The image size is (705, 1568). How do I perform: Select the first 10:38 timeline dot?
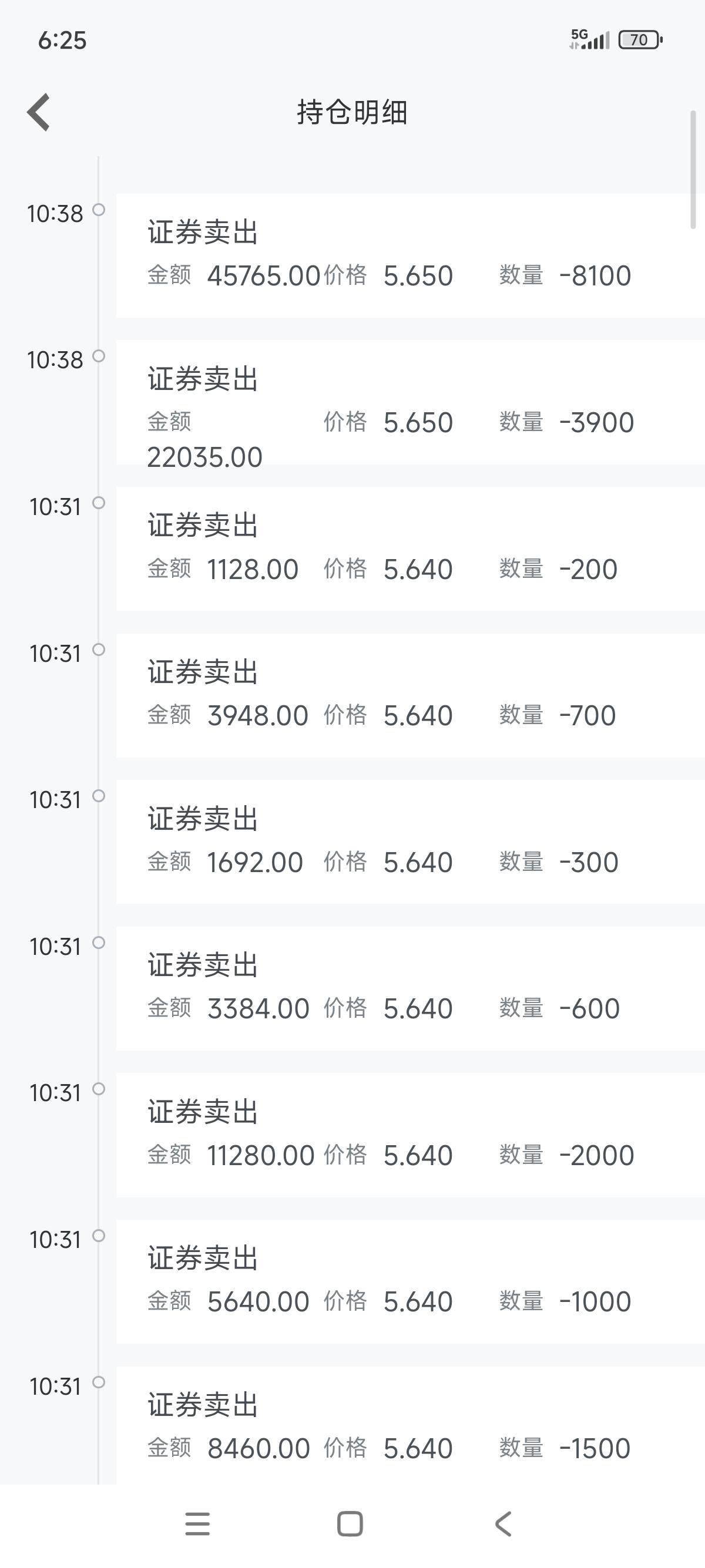99,210
